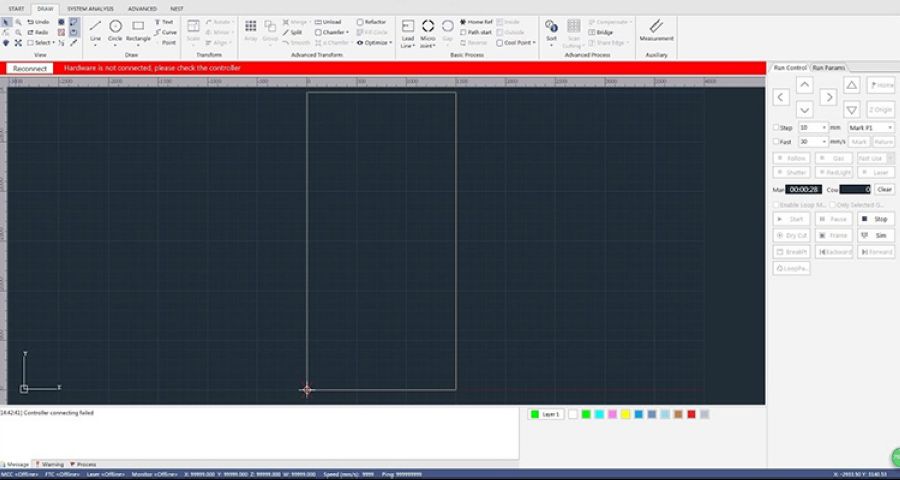Select the Circle drawing tool
Screen dimensions: 900x480
(115, 28)
